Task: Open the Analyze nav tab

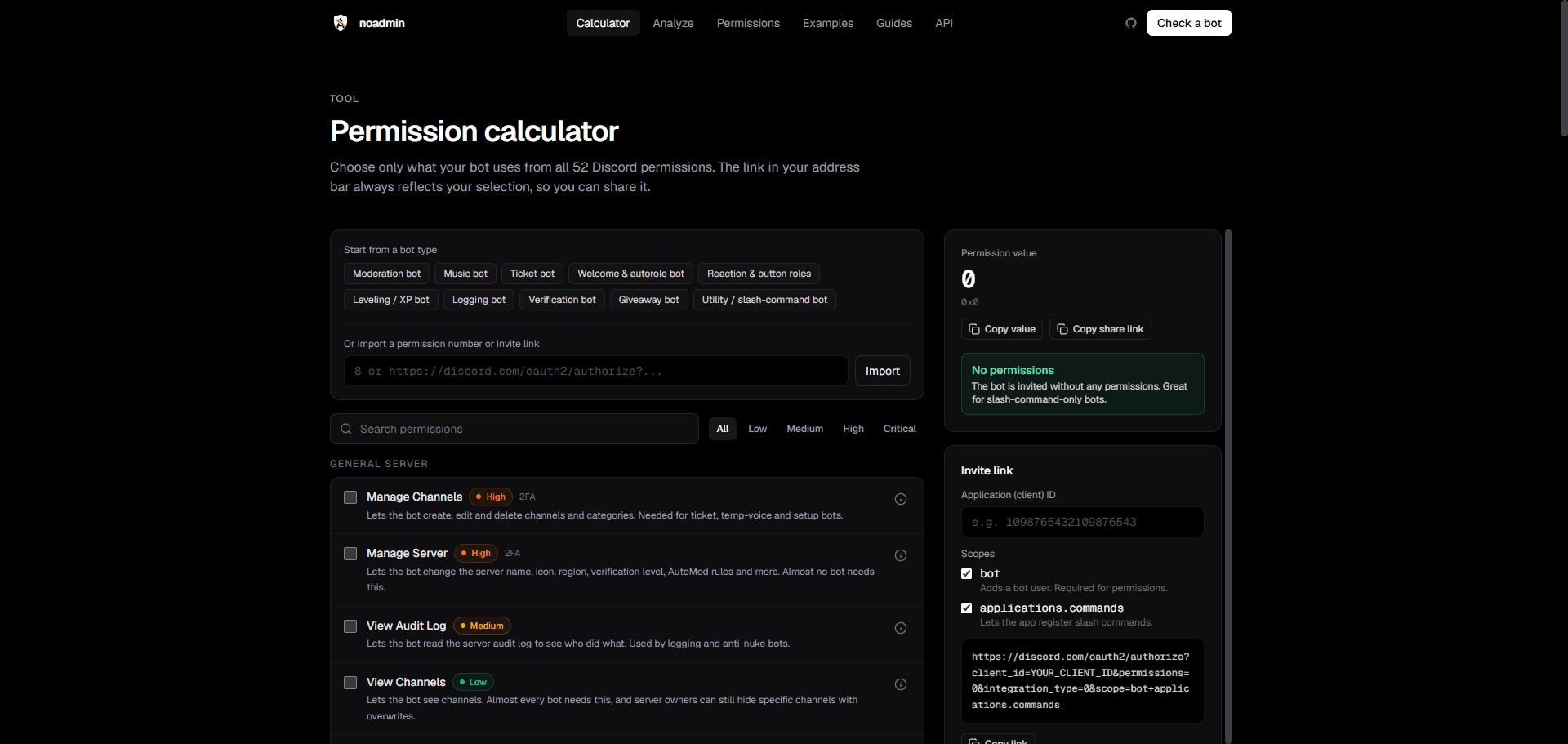Action: pyautogui.click(x=673, y=23)
